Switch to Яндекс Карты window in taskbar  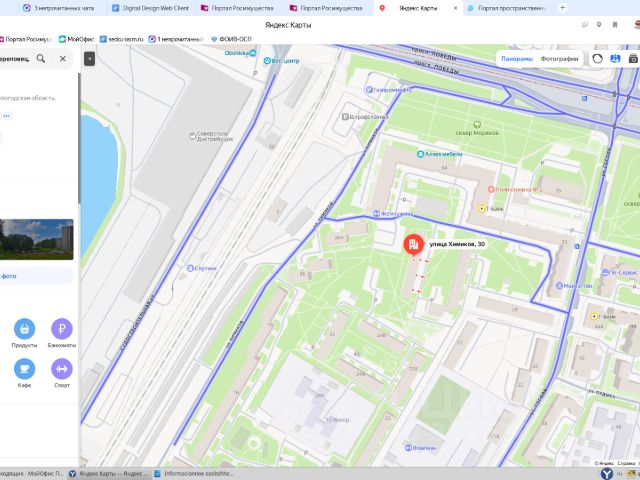point(108,473)
